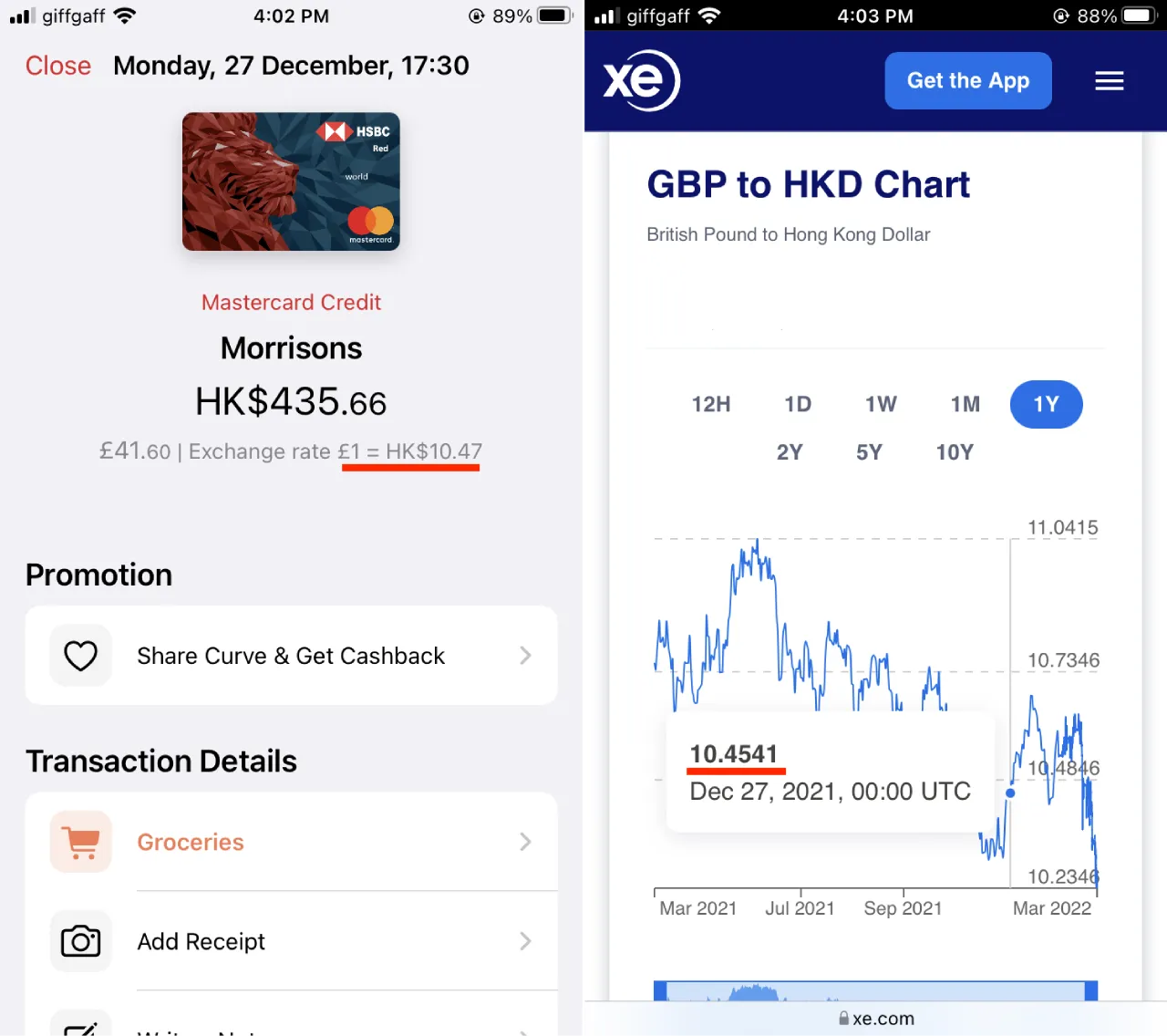Select the 12H chart range
Image resolution: width=1167 pixels, height=1036 pixels.
click(711, 405)
